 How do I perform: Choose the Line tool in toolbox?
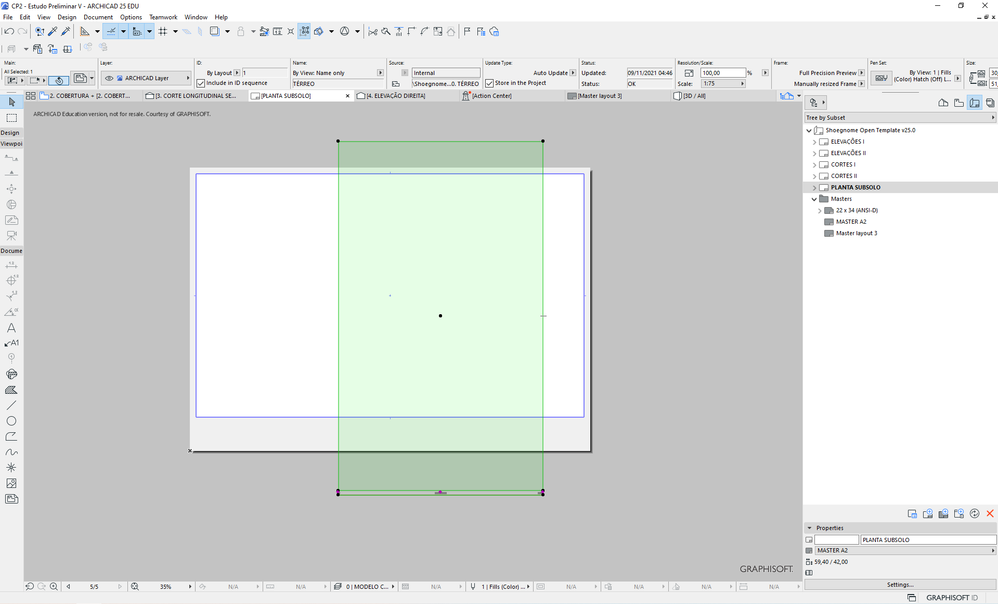[x=11, y=405]
